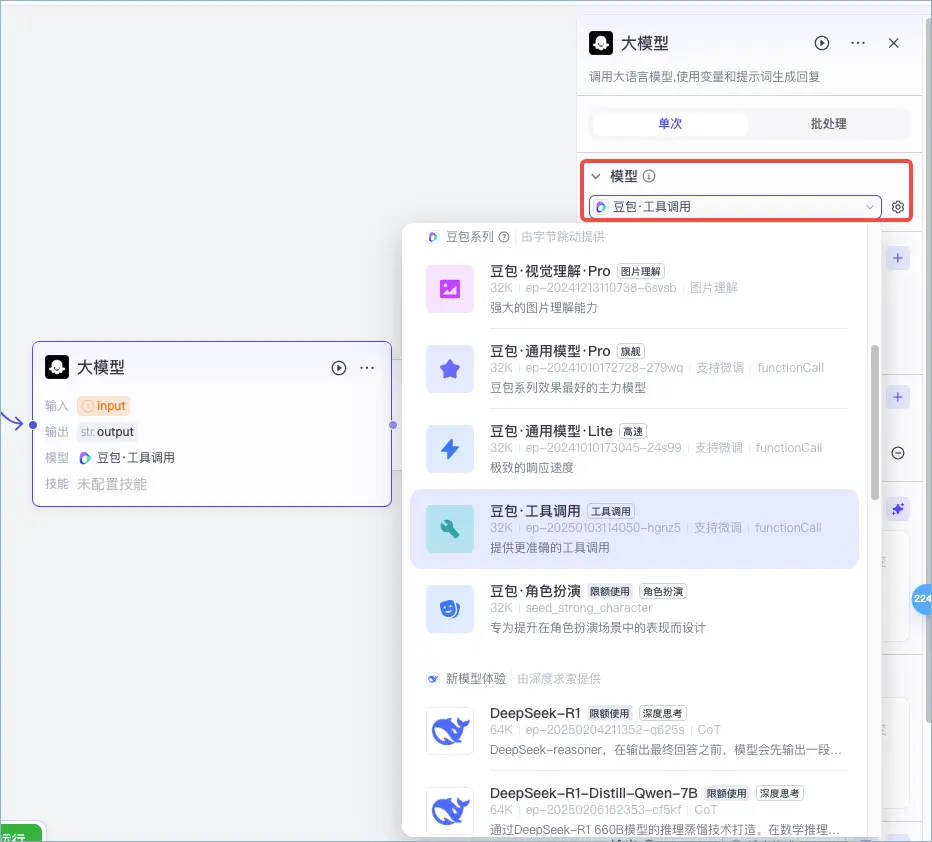The width and height of the screenshot is (932, 842).
Task: Click the 大模型 canvas node icon
Action: point(57,367)
